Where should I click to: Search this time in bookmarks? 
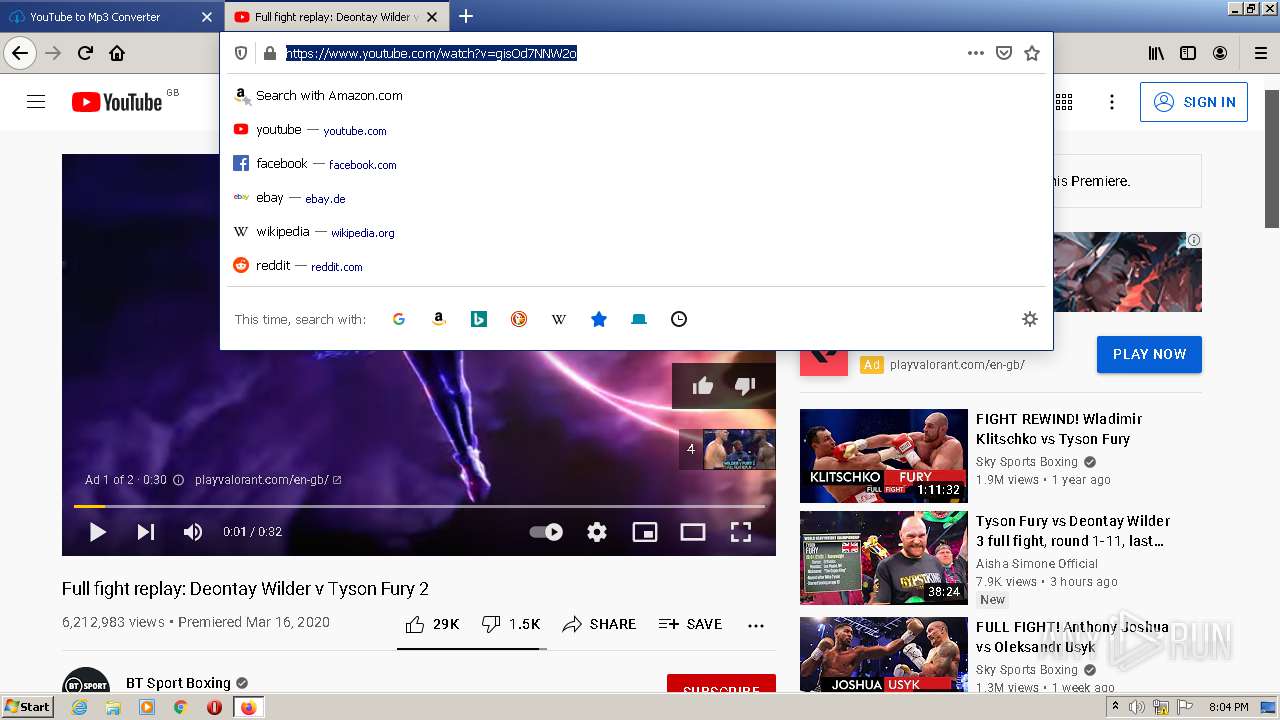[599, 319]
